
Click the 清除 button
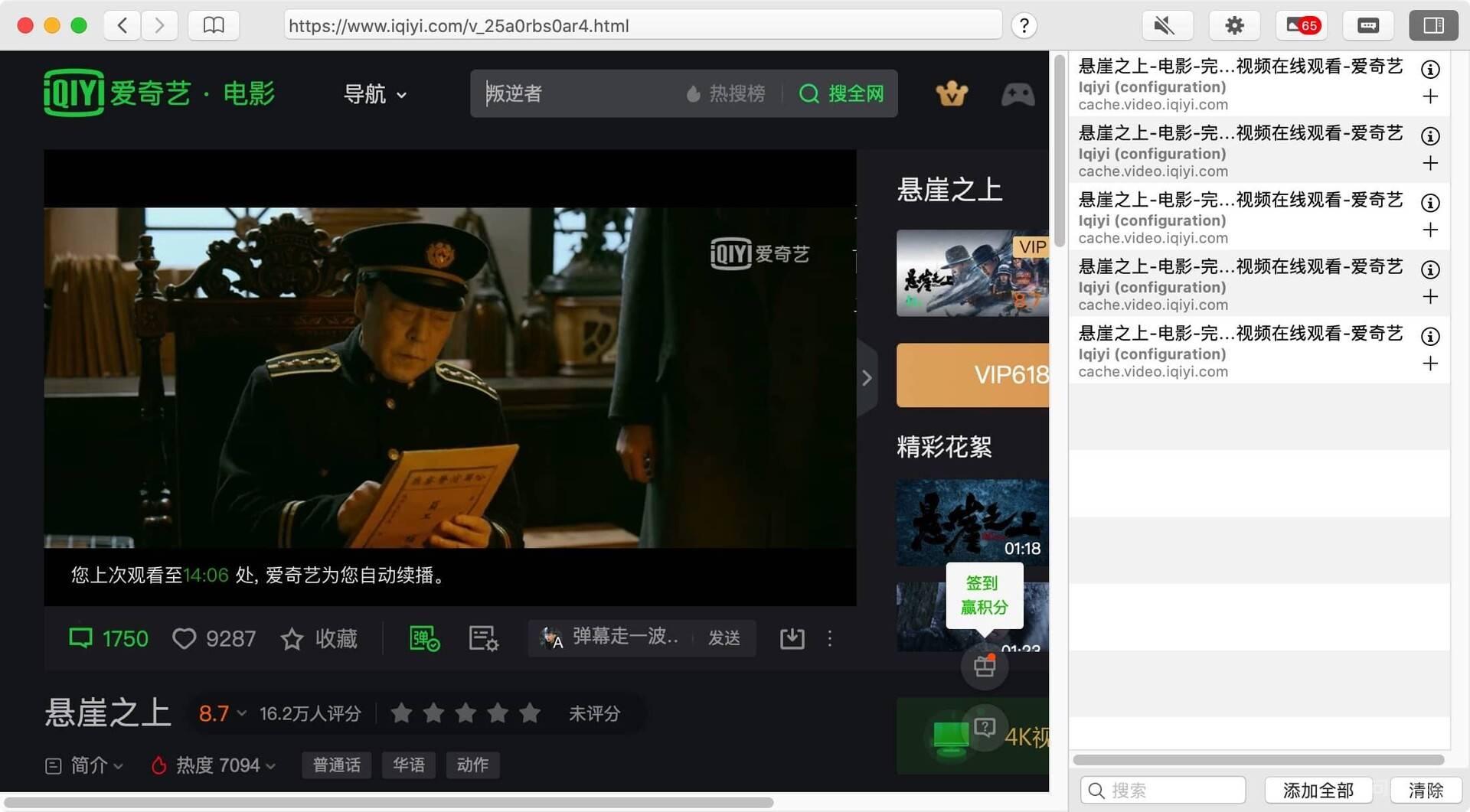[1426, 790]
